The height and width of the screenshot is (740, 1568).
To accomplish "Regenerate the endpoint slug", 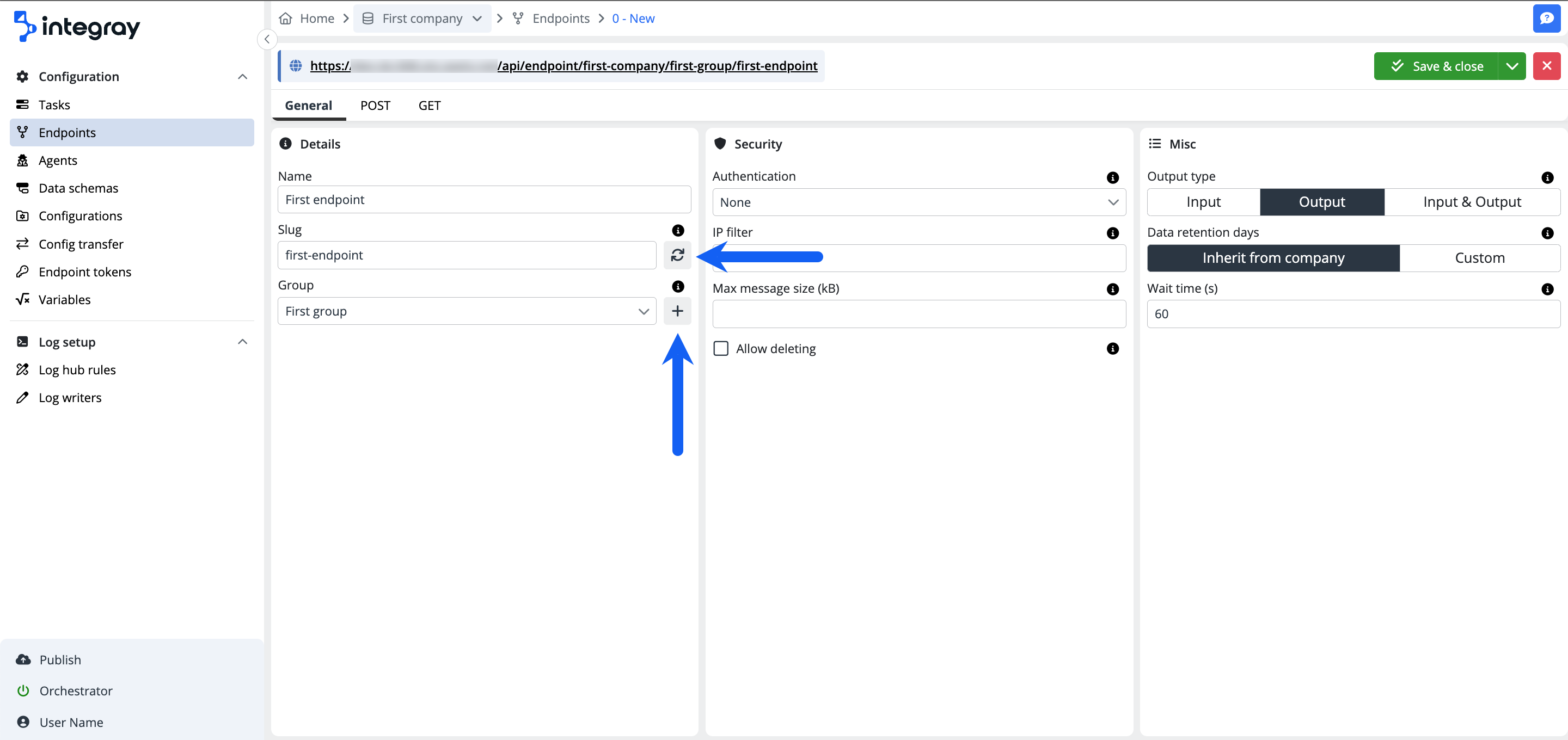I will click(x=677, y=255).
